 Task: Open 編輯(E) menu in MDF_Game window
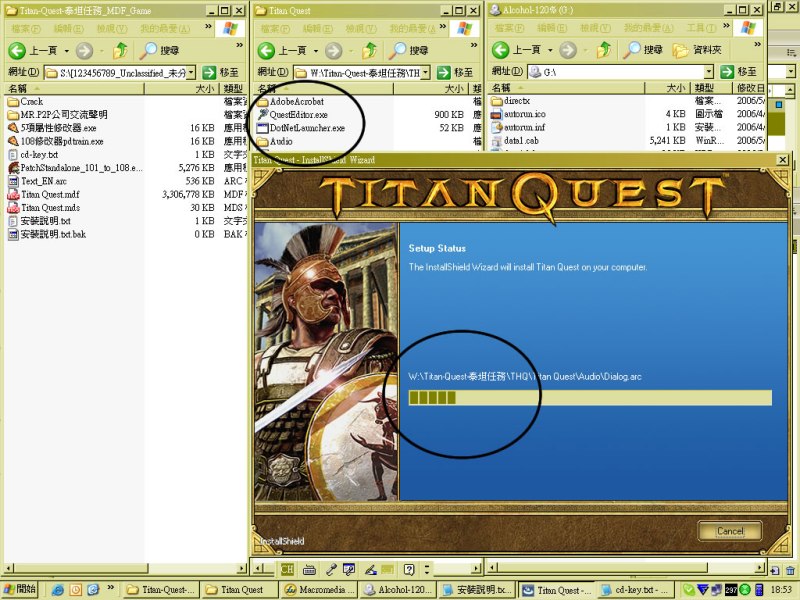(x=69, y=29)
